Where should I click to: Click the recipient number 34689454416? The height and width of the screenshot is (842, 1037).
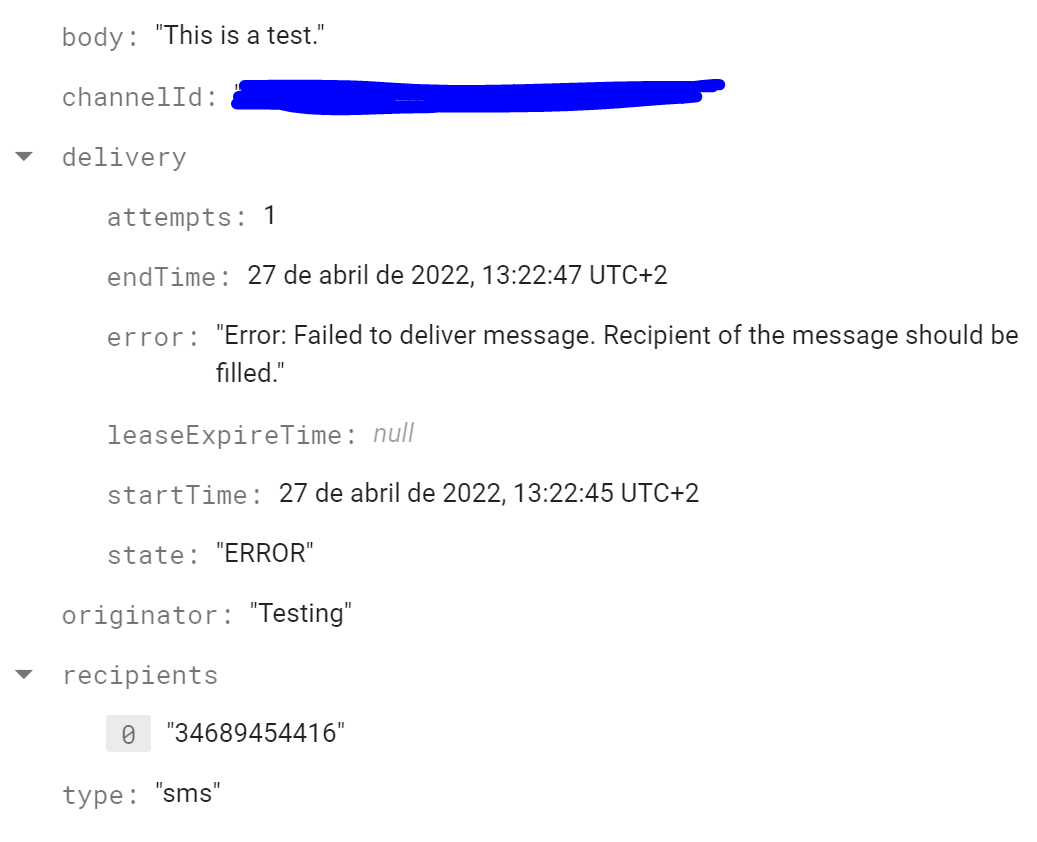tap(255, 734)
